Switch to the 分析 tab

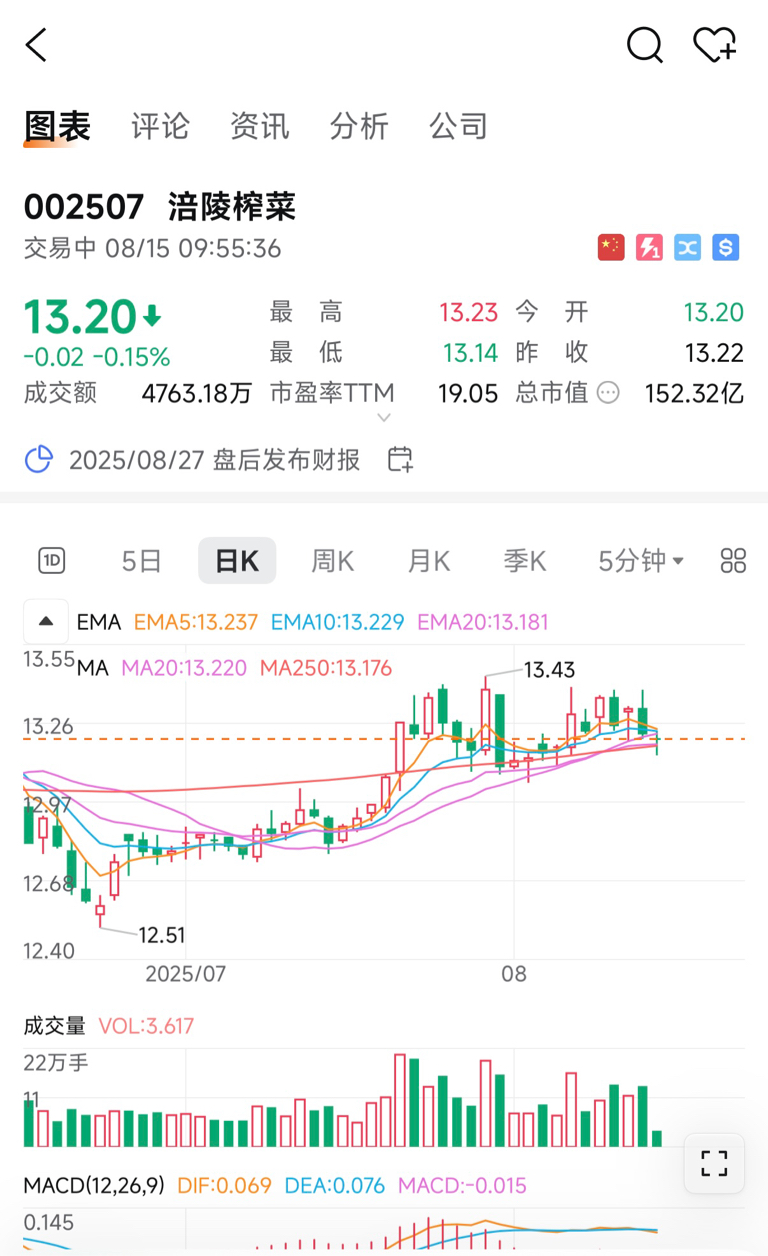[x=359, y=127]
